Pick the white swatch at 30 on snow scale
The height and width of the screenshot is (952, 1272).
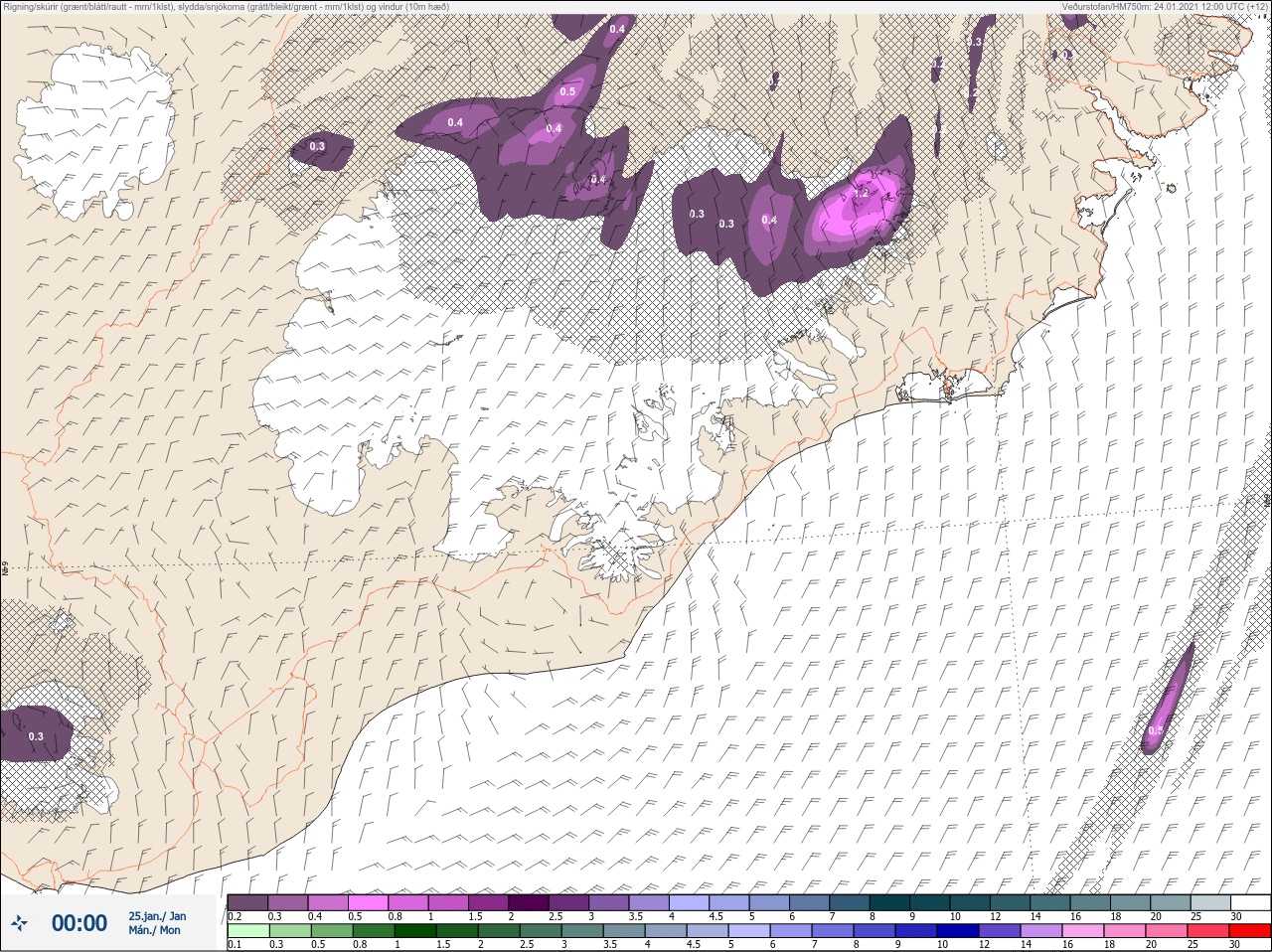[x=1250, y=902]
